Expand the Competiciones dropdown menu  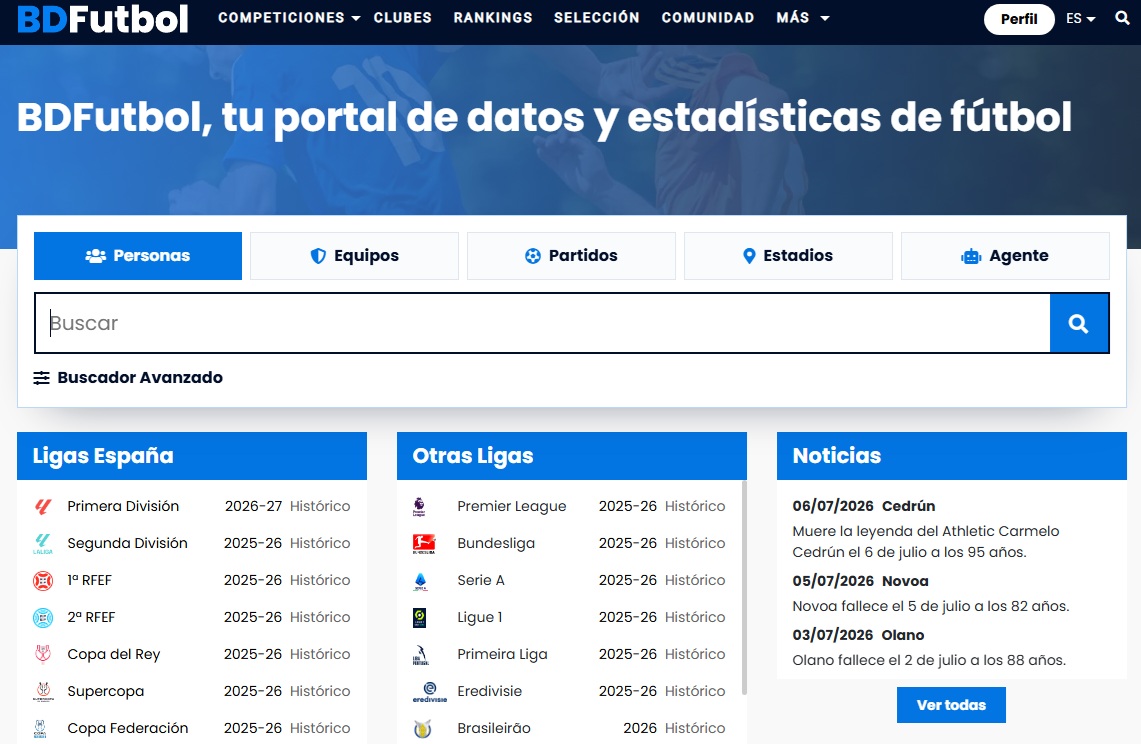click(x=289, y=17)
